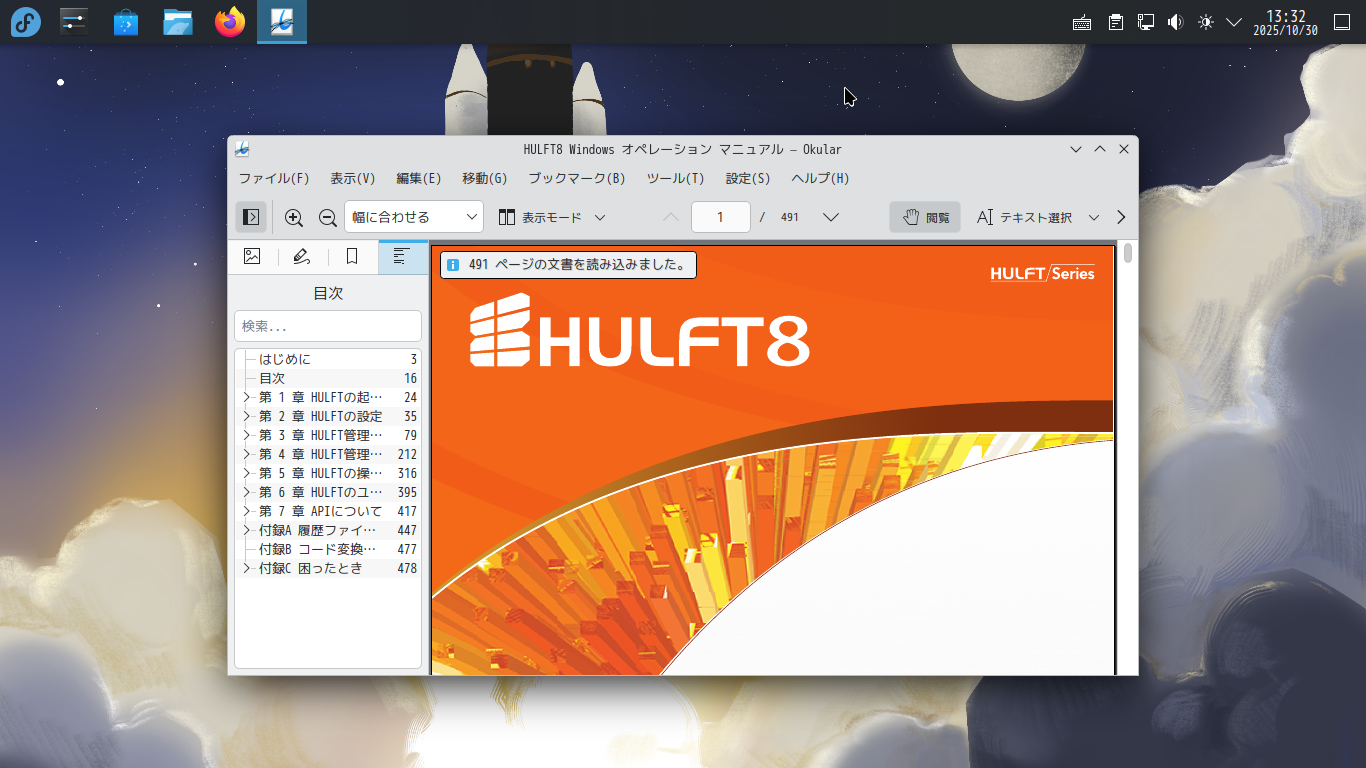Launch Discover software center from taskbar
Screen dimensions: 1366x768
(126, 22)
